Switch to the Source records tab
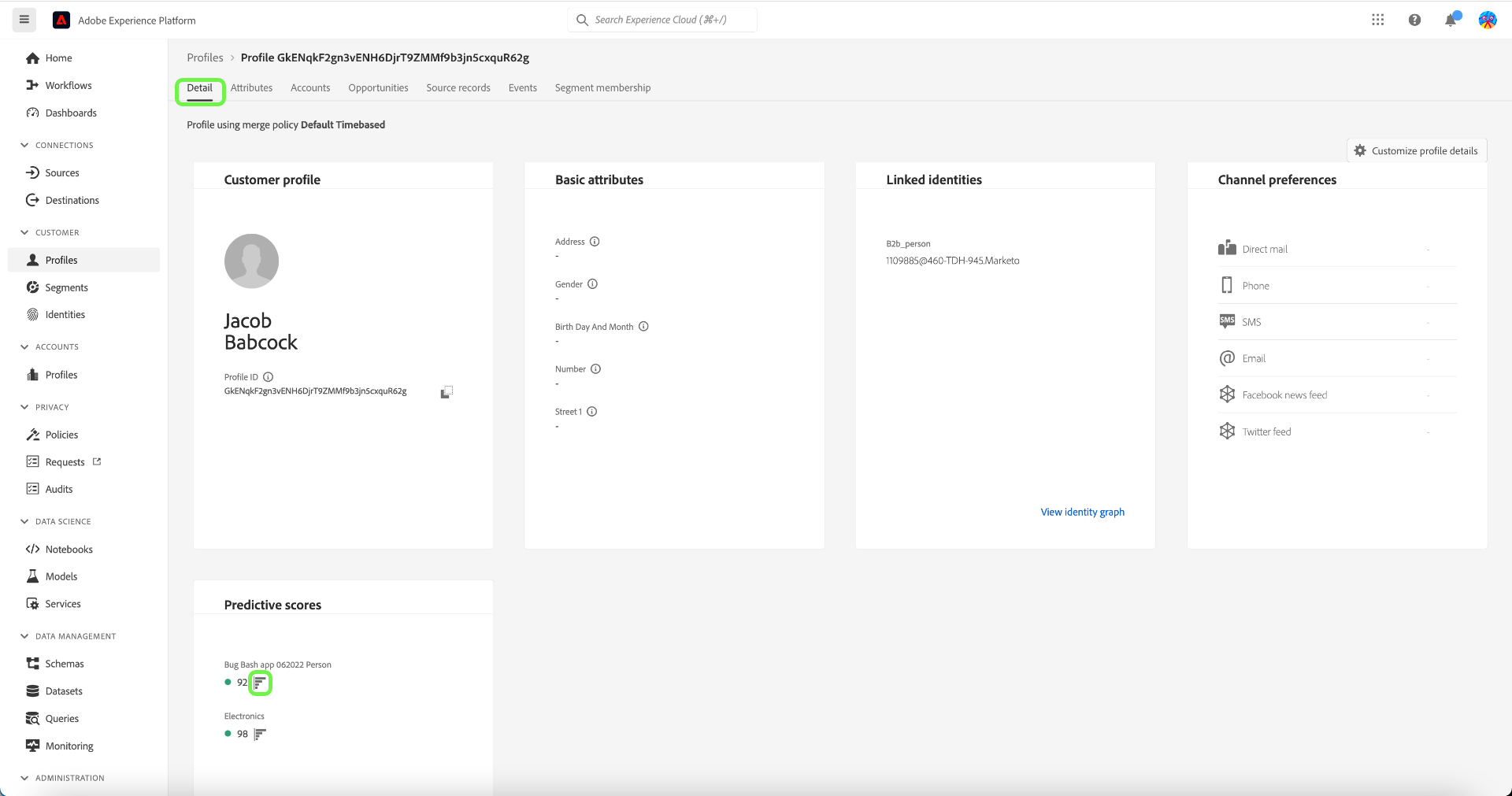 (458, 88)
